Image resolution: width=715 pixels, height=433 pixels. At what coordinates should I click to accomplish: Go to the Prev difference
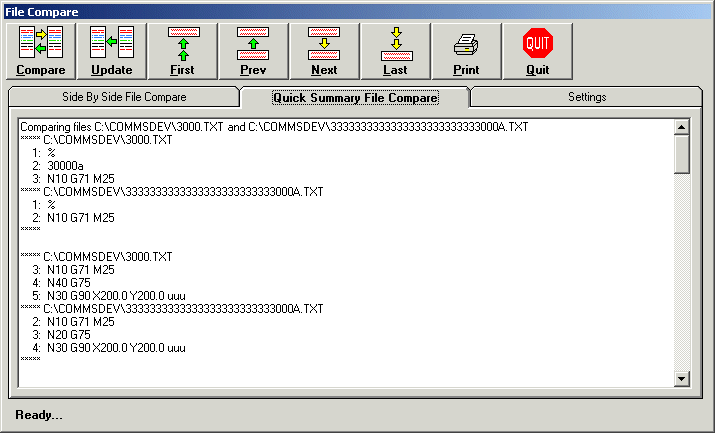(x=253, y=51)
